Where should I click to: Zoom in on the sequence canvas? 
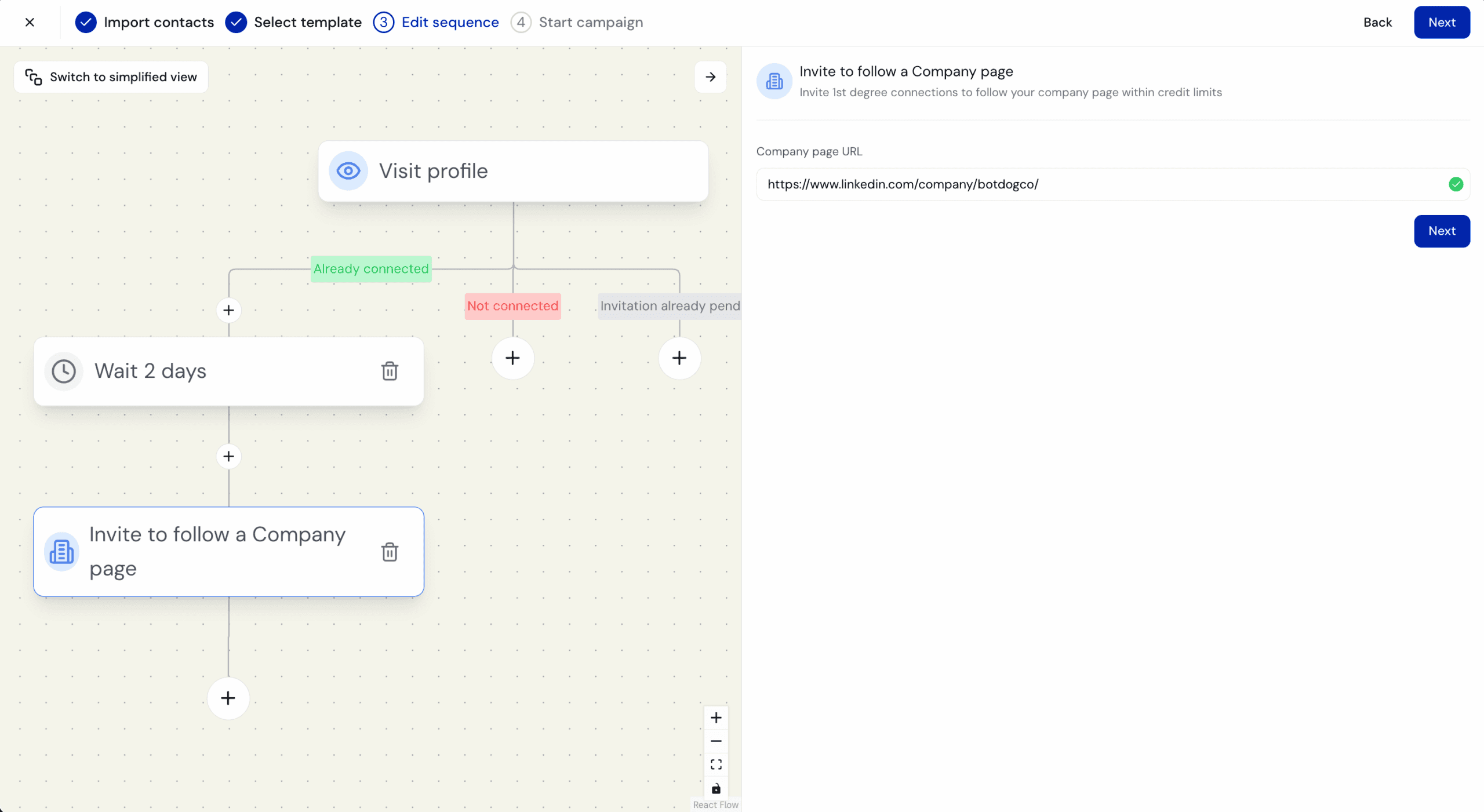pyautogui.click(x=716, y=718)
